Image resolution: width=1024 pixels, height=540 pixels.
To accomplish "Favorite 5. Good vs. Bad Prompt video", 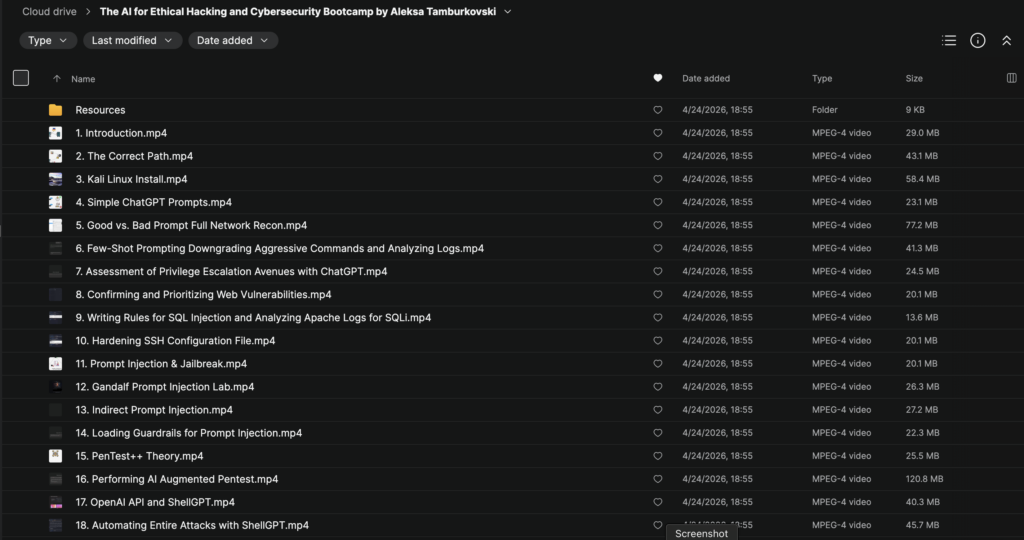I will point(658,225).
